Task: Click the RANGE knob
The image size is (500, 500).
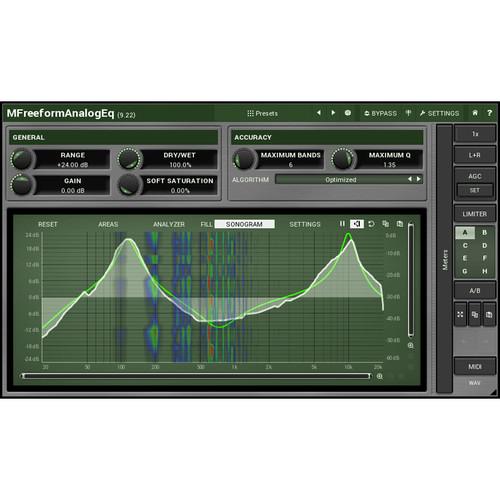Action: 22,159
